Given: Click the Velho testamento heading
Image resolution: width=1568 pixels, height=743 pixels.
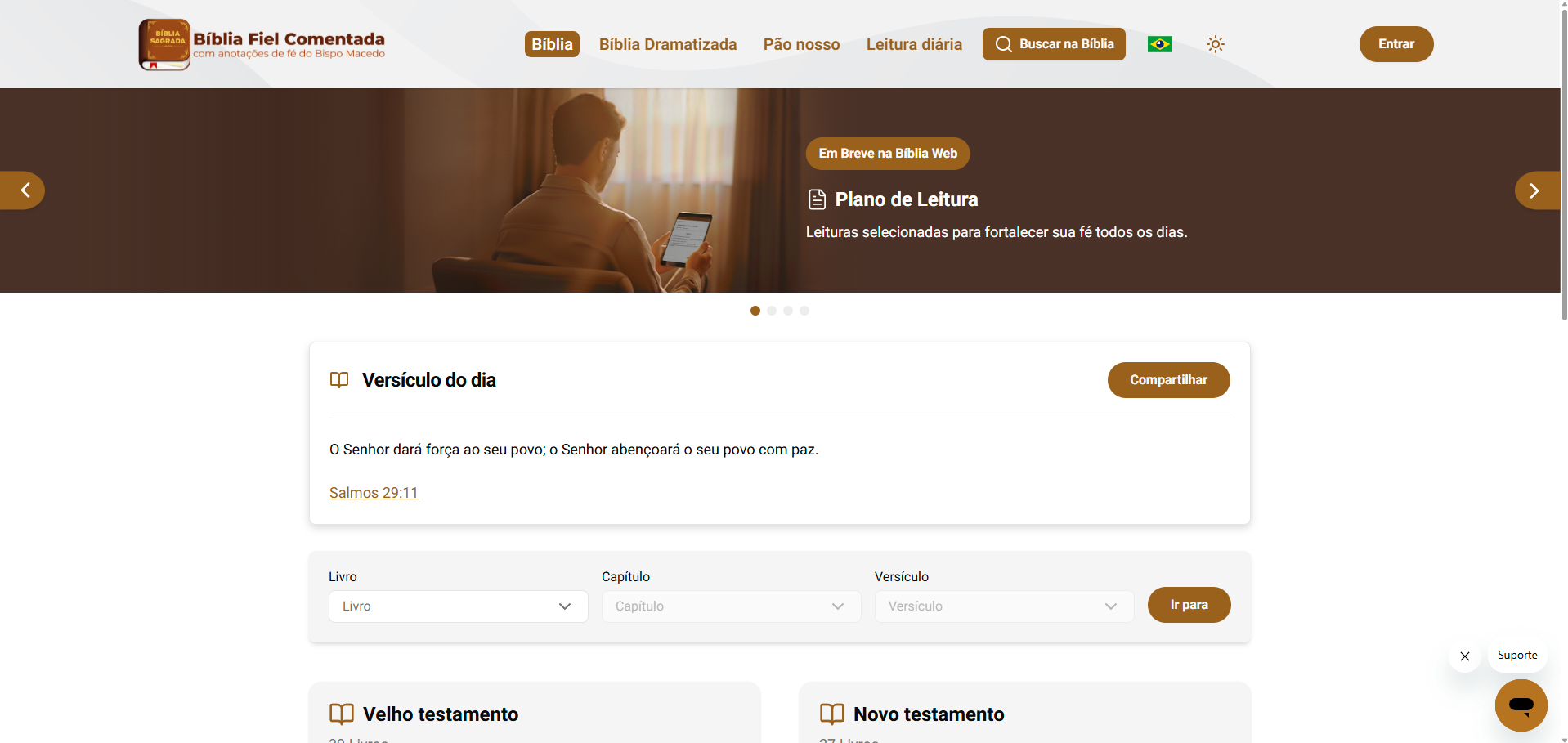Looking at the screenshot, I should (441, 714).
